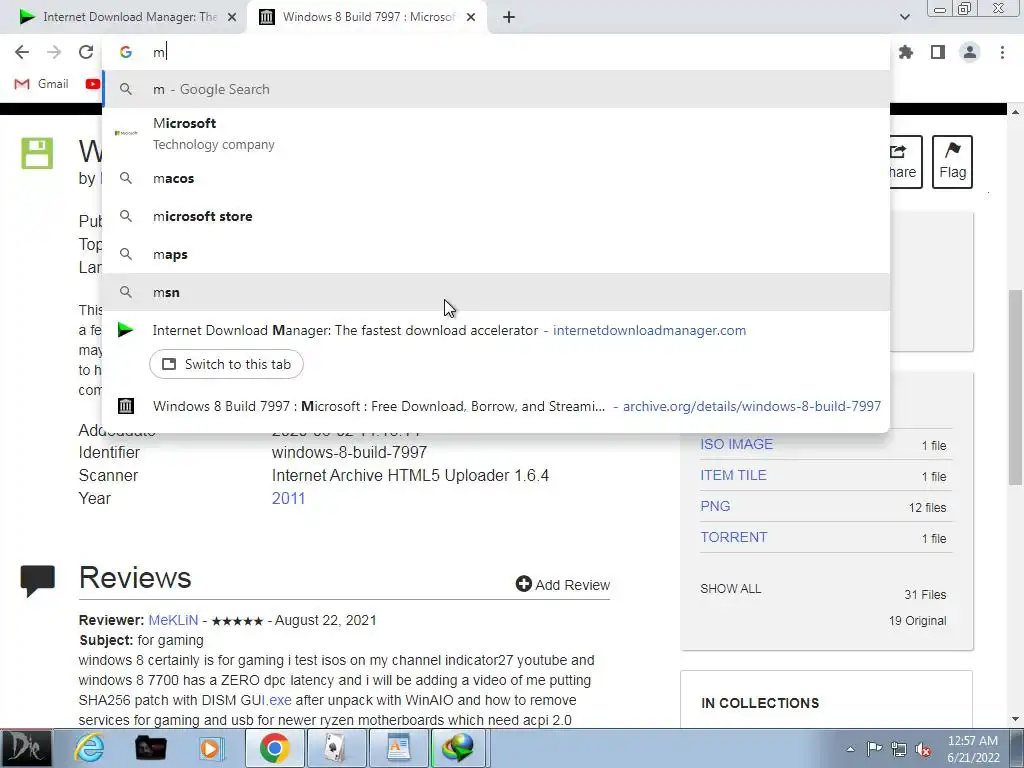Open the Internet Download Manager taskbar icon

click(x=458, y=748)
